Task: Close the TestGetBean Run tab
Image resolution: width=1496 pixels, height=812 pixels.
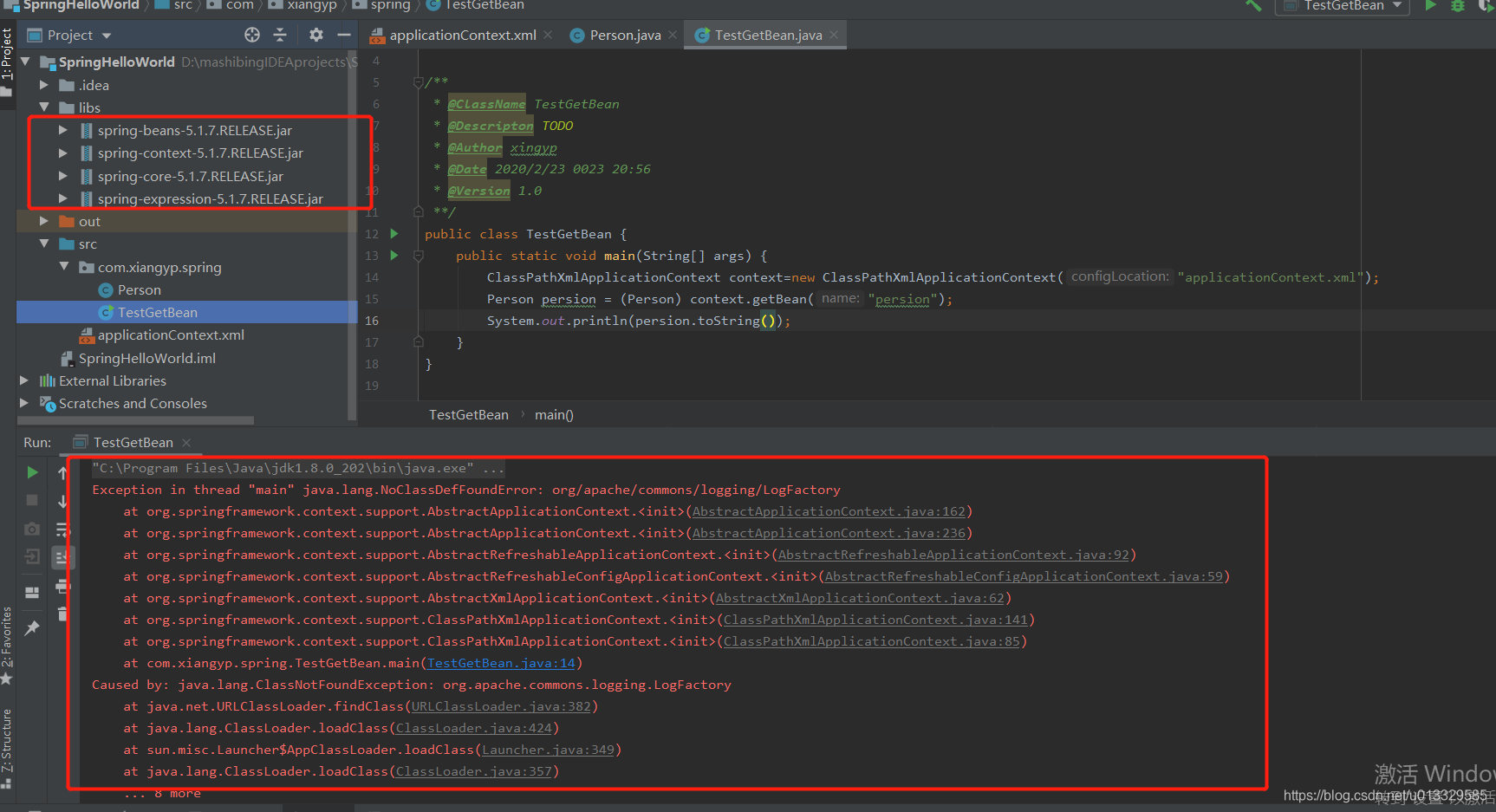Action: click(x=186, y=443)
